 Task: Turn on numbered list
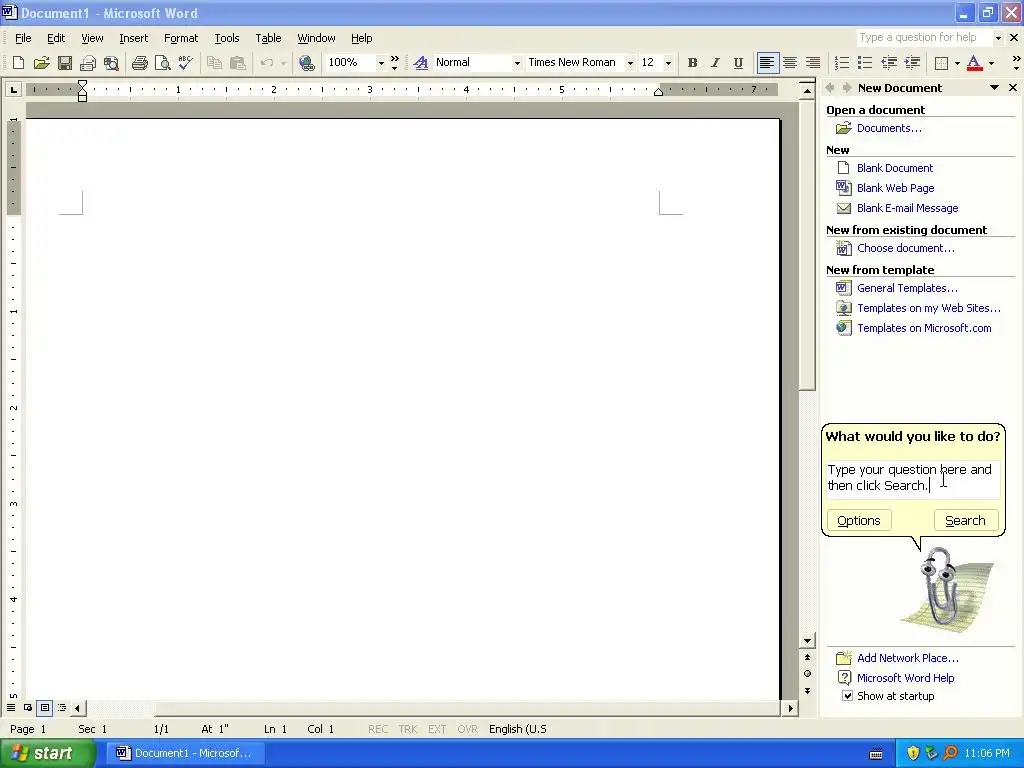coord(842,63)
